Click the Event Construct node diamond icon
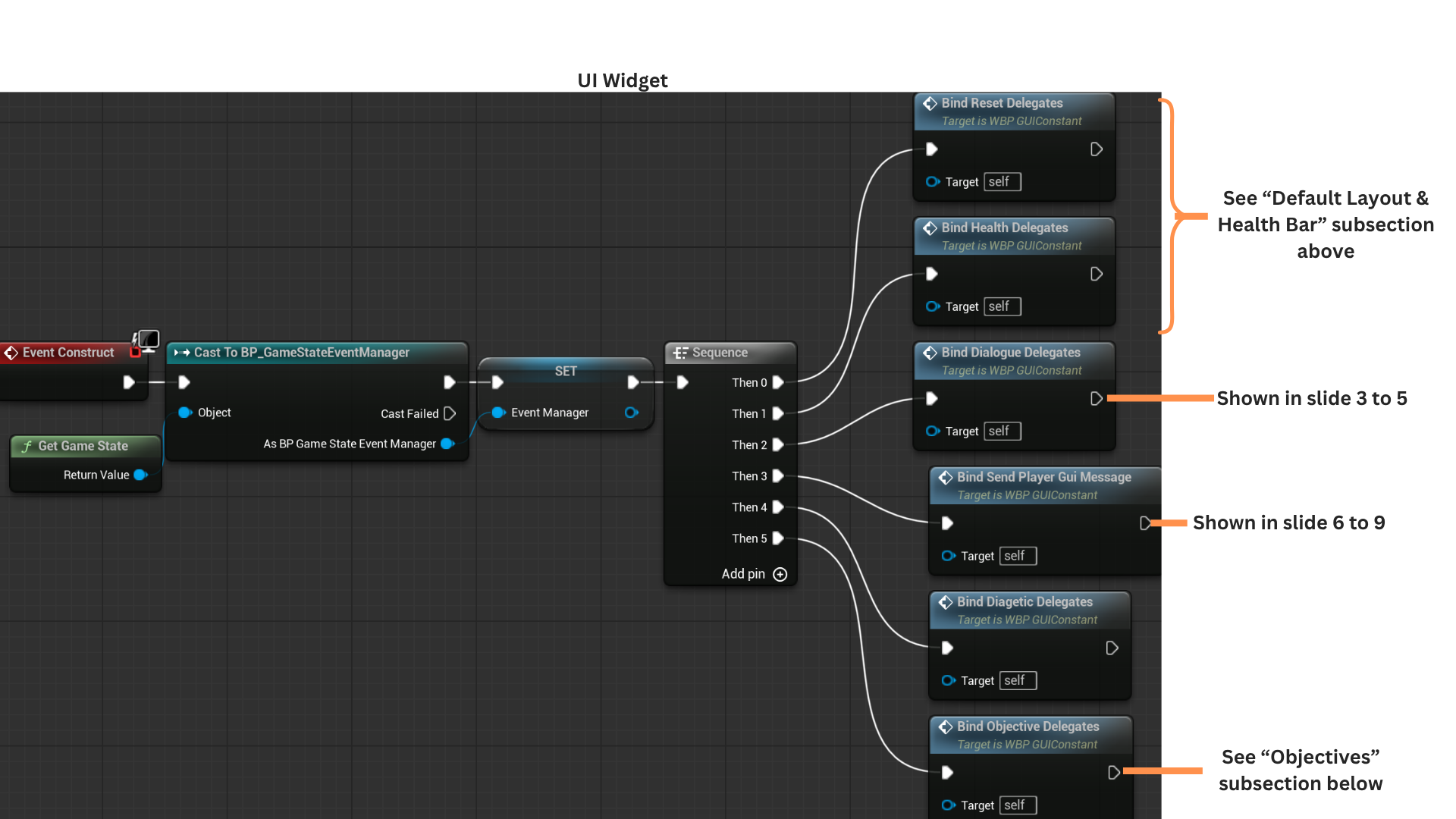 (11, 353)
